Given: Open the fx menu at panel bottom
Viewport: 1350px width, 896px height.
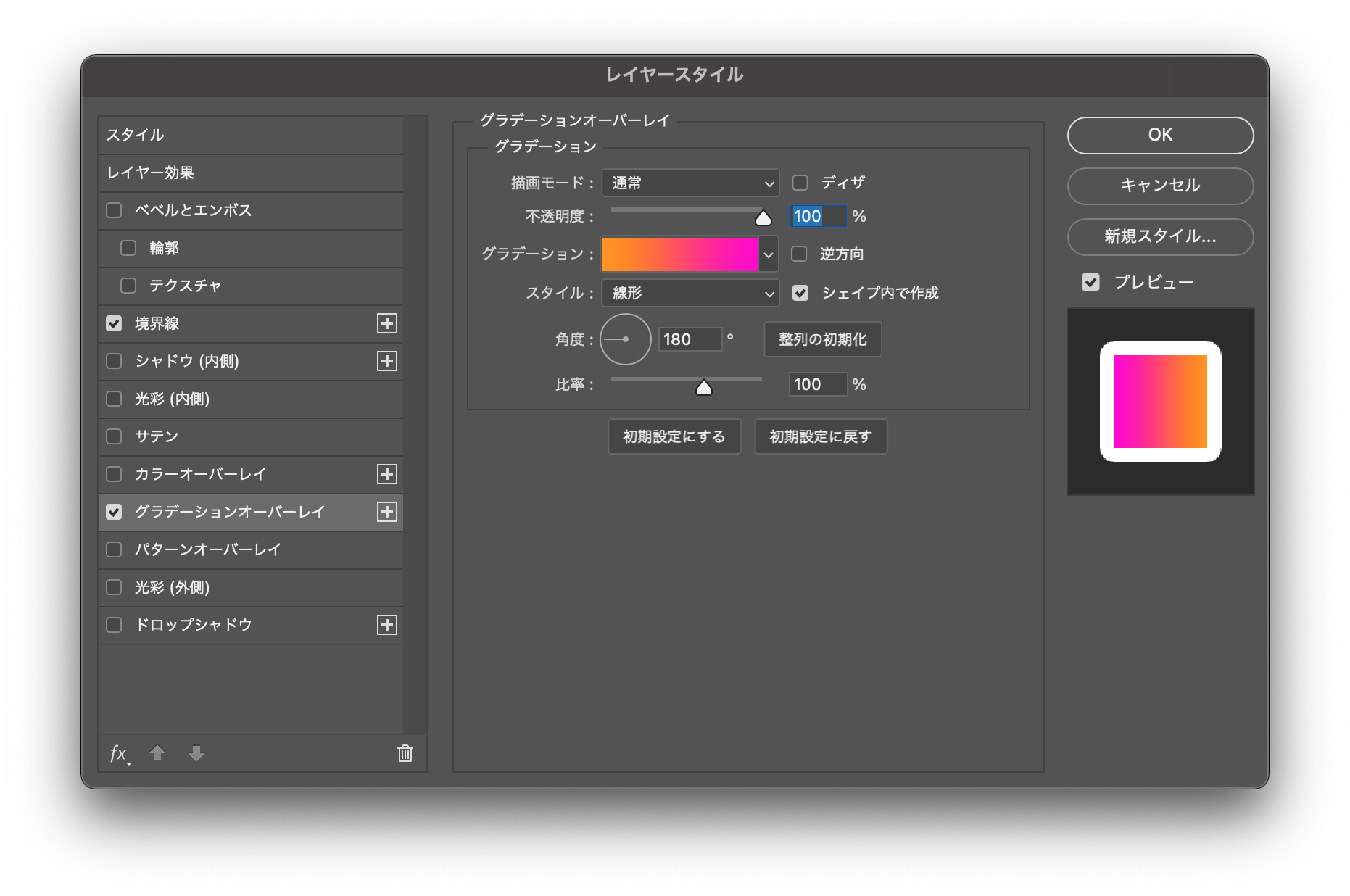Looking at the screenshot, I should click(118, 754).
